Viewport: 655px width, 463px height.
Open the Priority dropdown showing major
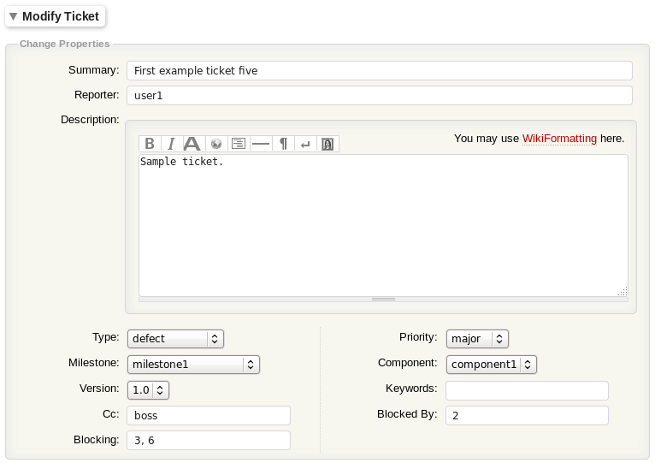(478, 338)
